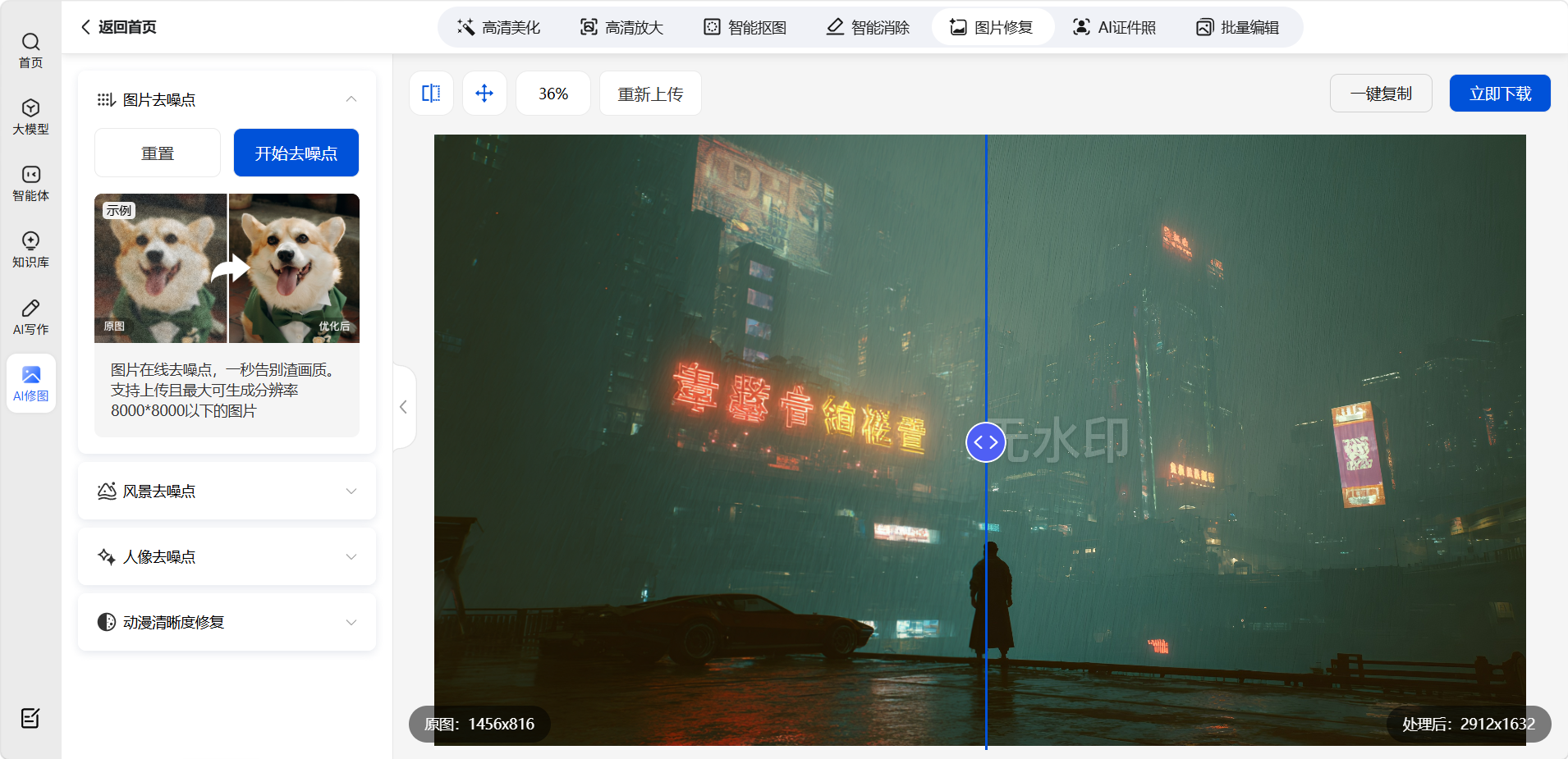Open AI写作 from the sidebar
Viewport: 1568px width, 759px height.
(31, 317)
